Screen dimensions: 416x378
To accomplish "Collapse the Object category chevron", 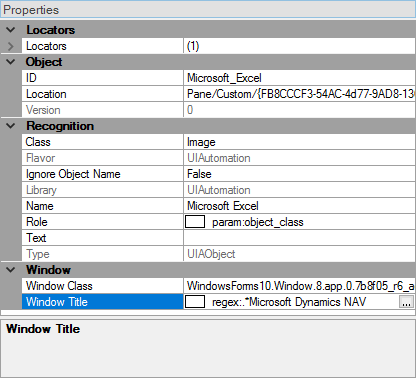I will click(x=11, y=62).
